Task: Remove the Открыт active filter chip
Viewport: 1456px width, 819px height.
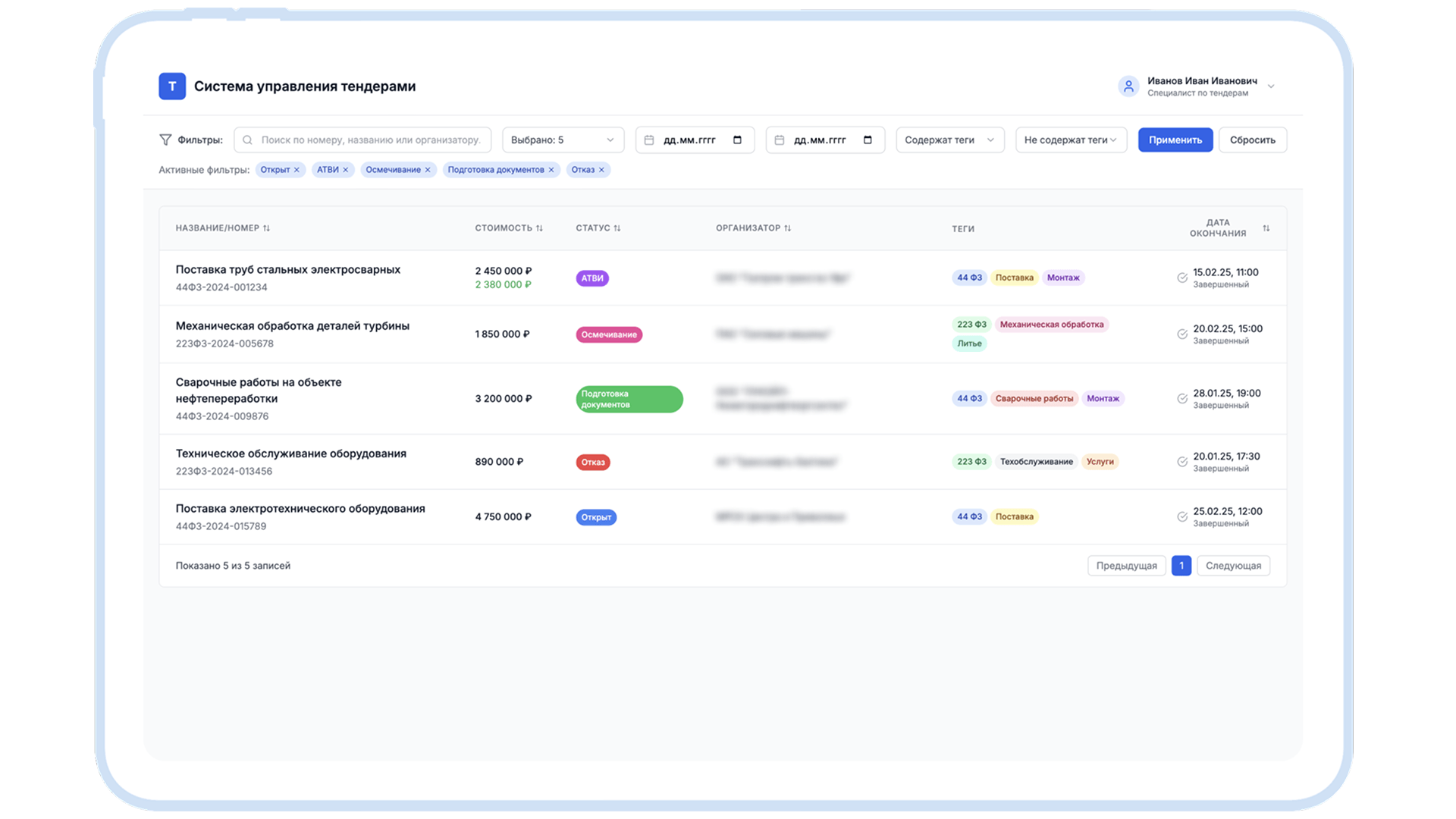Action: (x=297, y=170)
